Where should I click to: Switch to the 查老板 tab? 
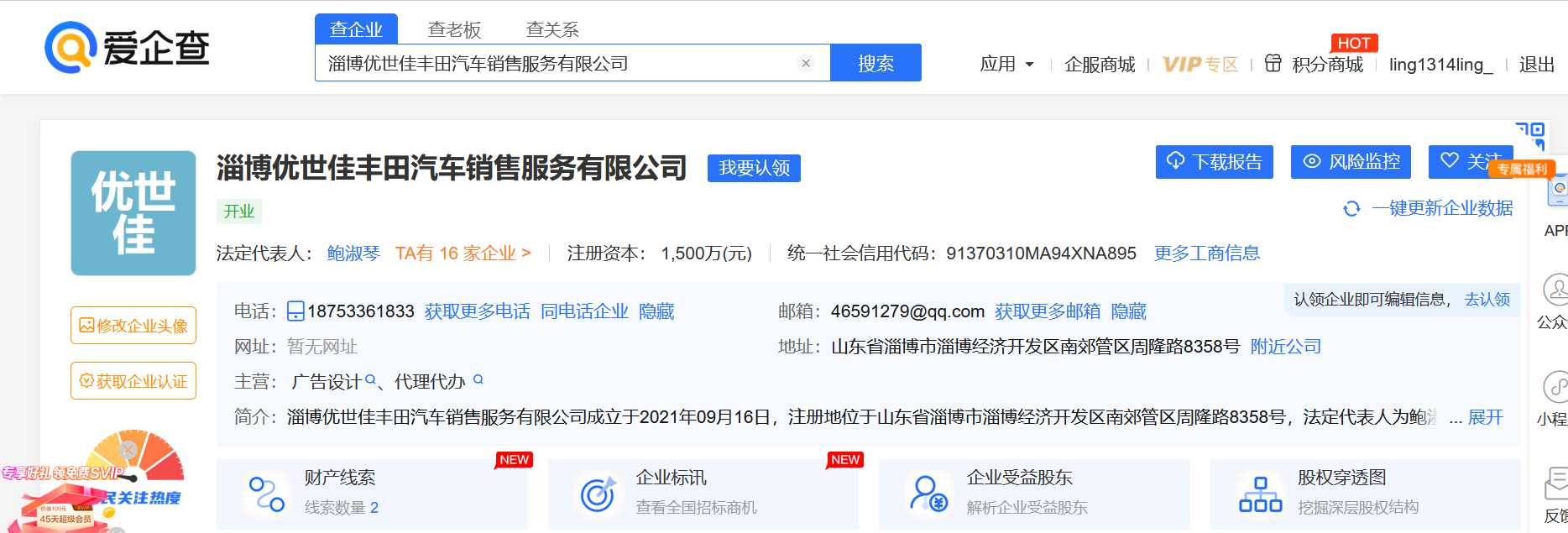(454, 29)
